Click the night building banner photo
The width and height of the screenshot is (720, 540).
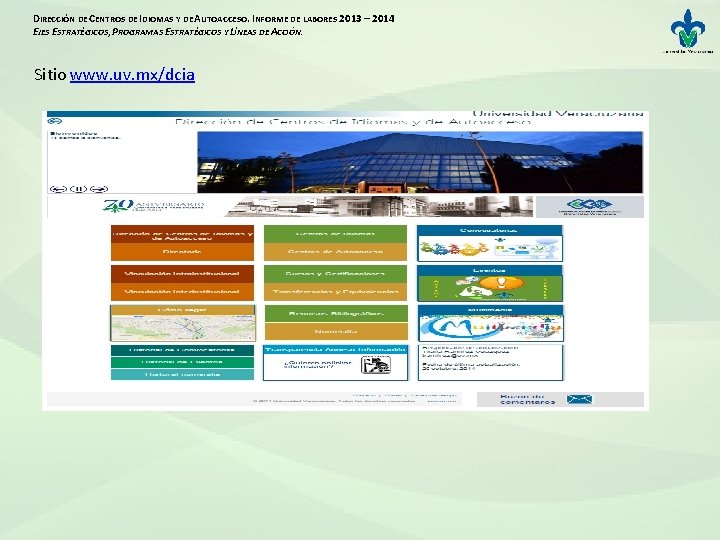coord(420,162)
